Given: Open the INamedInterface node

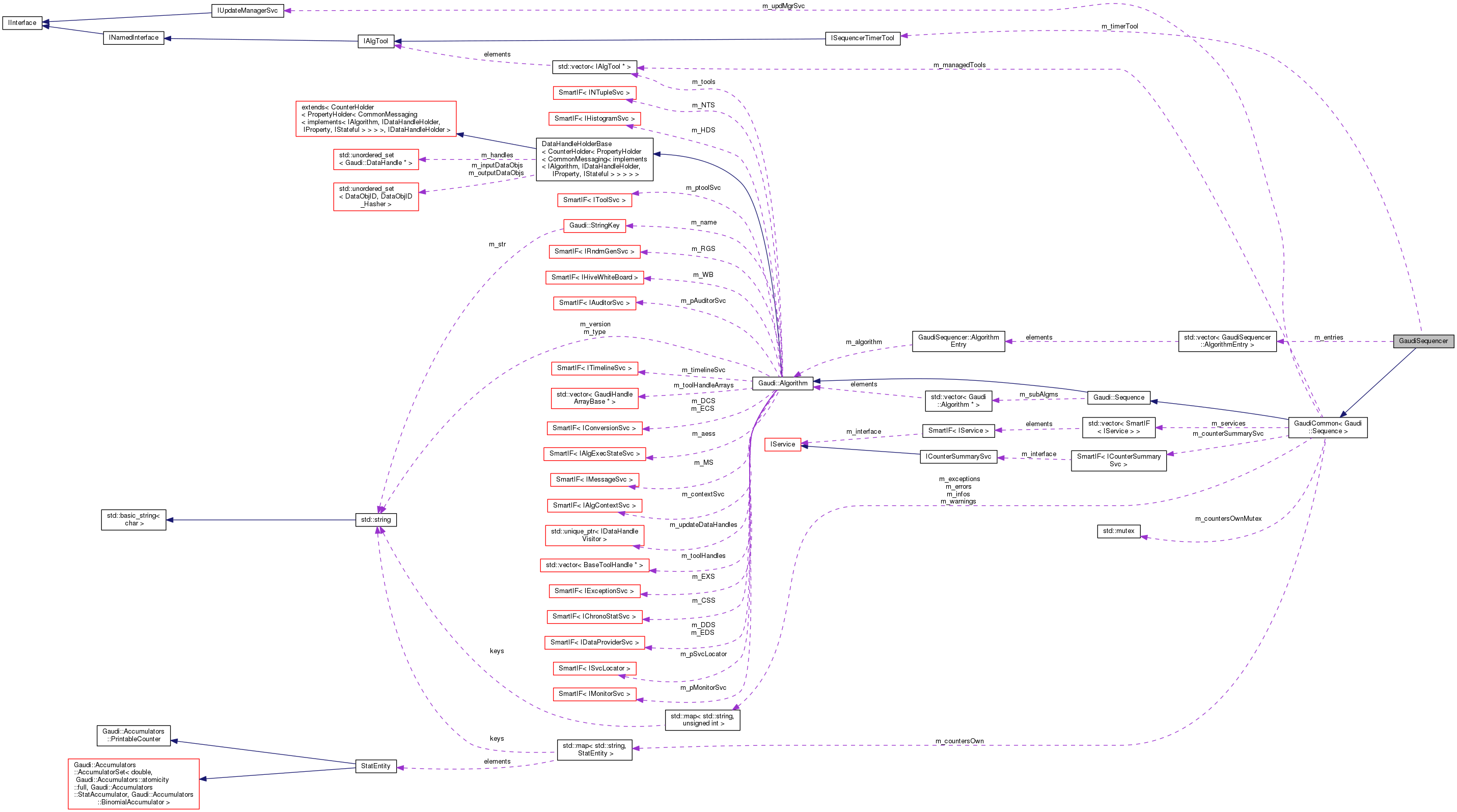Looking at the screenshot, I should click(133, 38).
